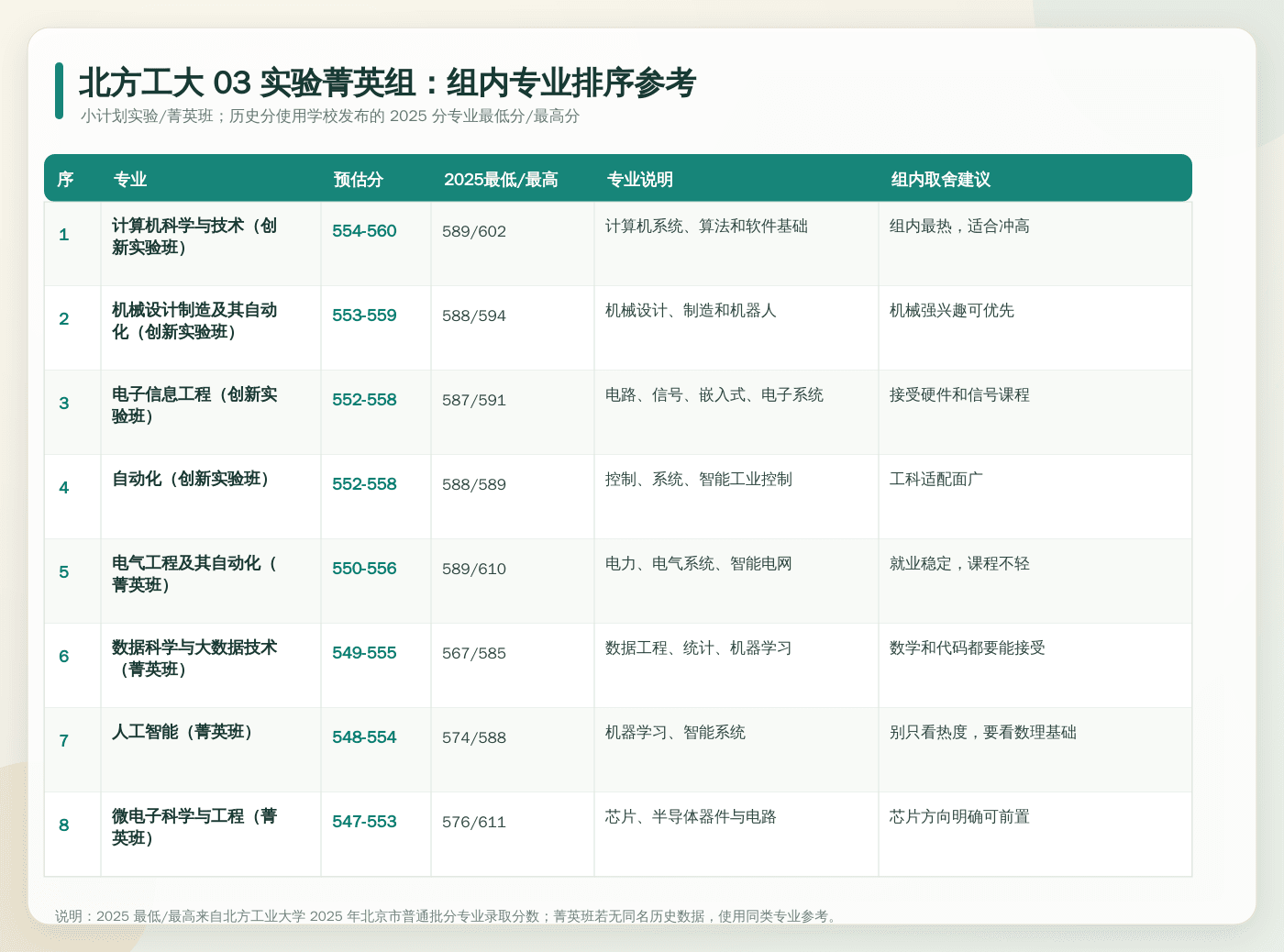Select the 553-559 estimated score
This screenshot has width=1284, height=952.
point(364,315)
